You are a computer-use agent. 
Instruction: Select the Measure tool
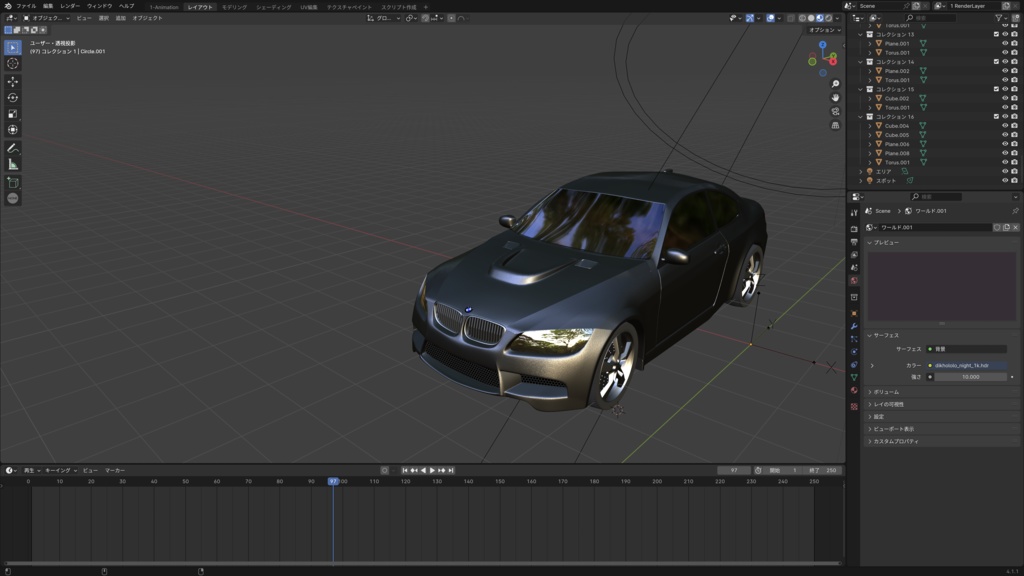pyautogui.click(x=12, y=164)
